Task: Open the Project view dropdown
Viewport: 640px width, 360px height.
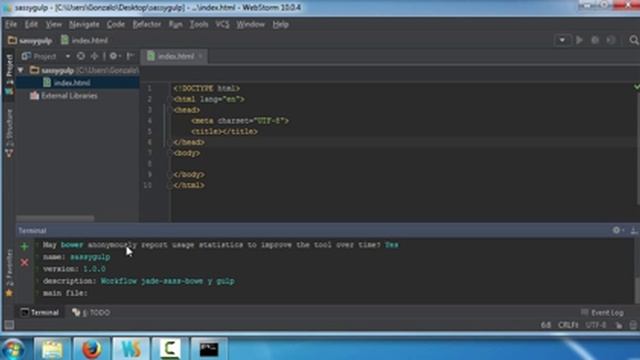Action: click(x=67, y=56)
